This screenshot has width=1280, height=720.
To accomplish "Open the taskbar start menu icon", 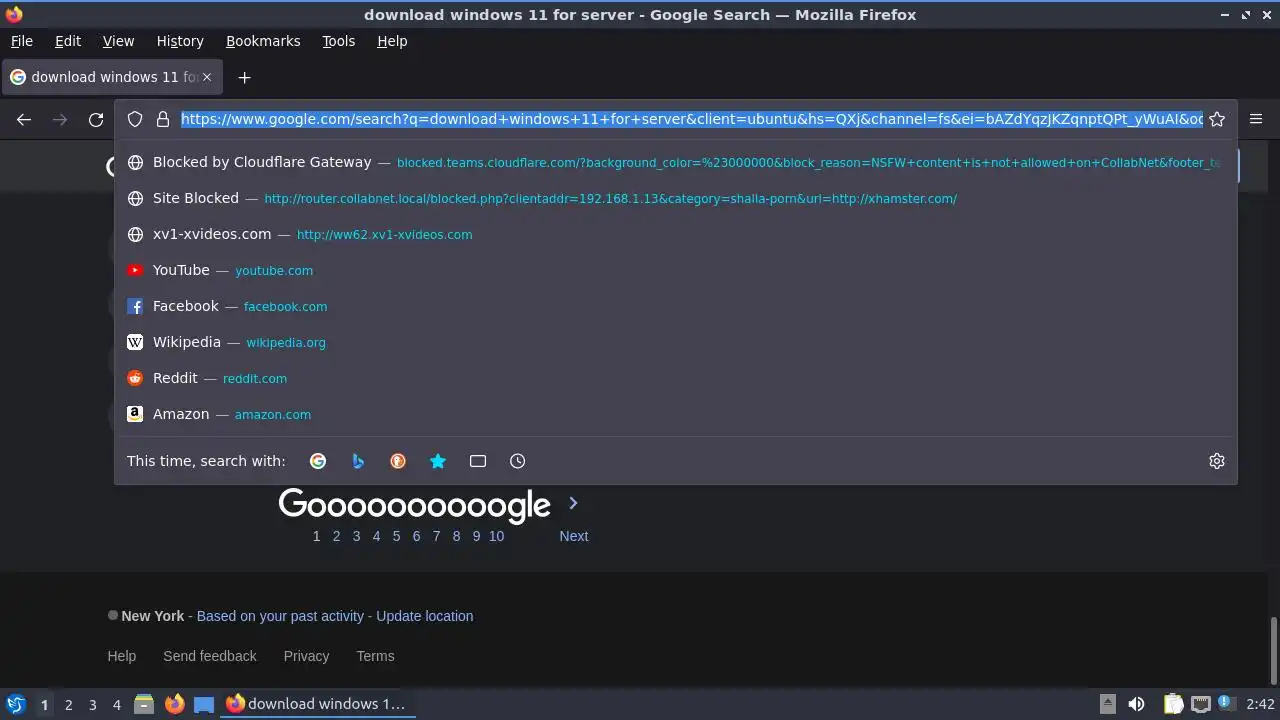I will click(15, 704).
